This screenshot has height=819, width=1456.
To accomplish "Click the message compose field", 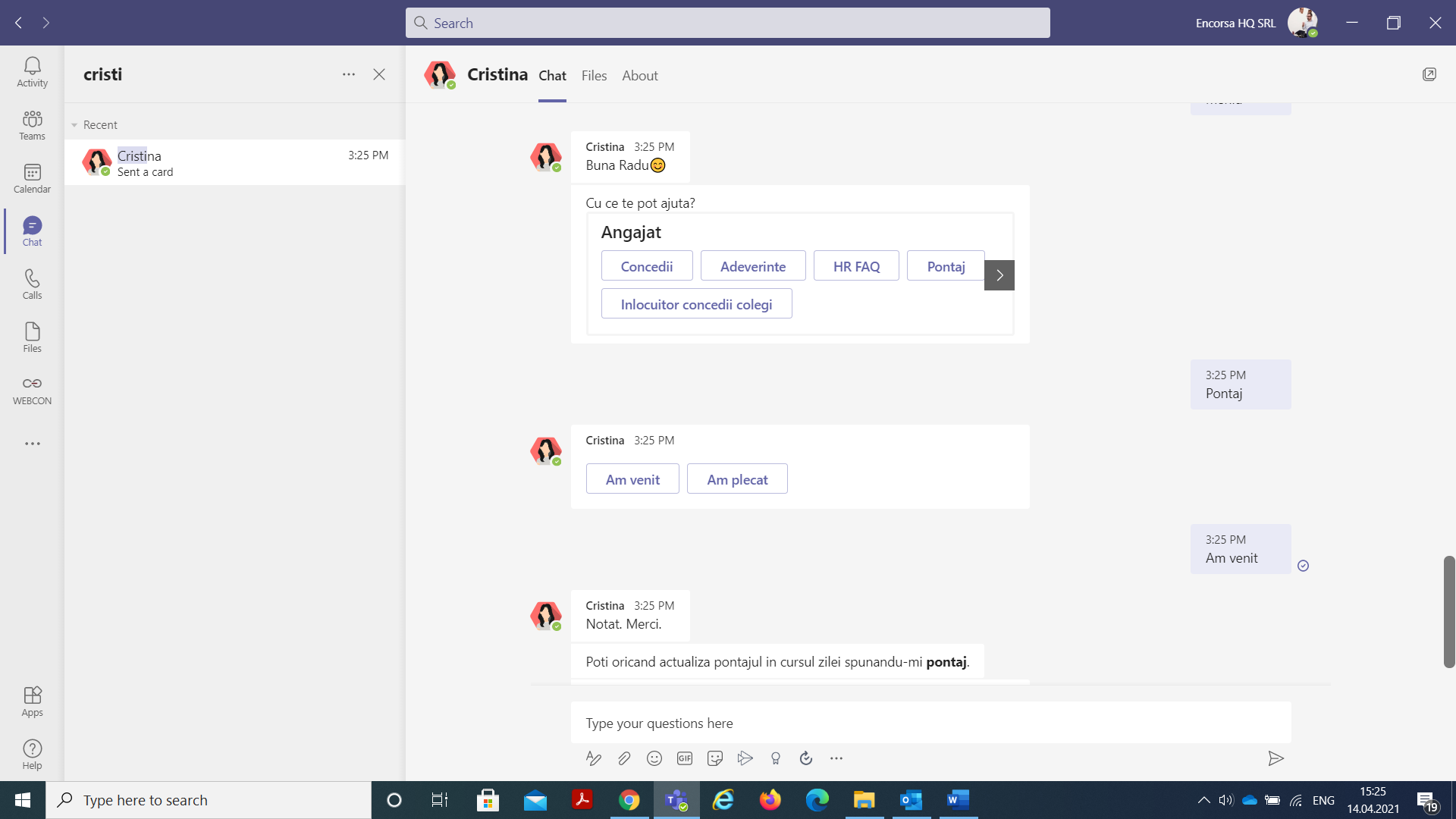I will [930, 723].
